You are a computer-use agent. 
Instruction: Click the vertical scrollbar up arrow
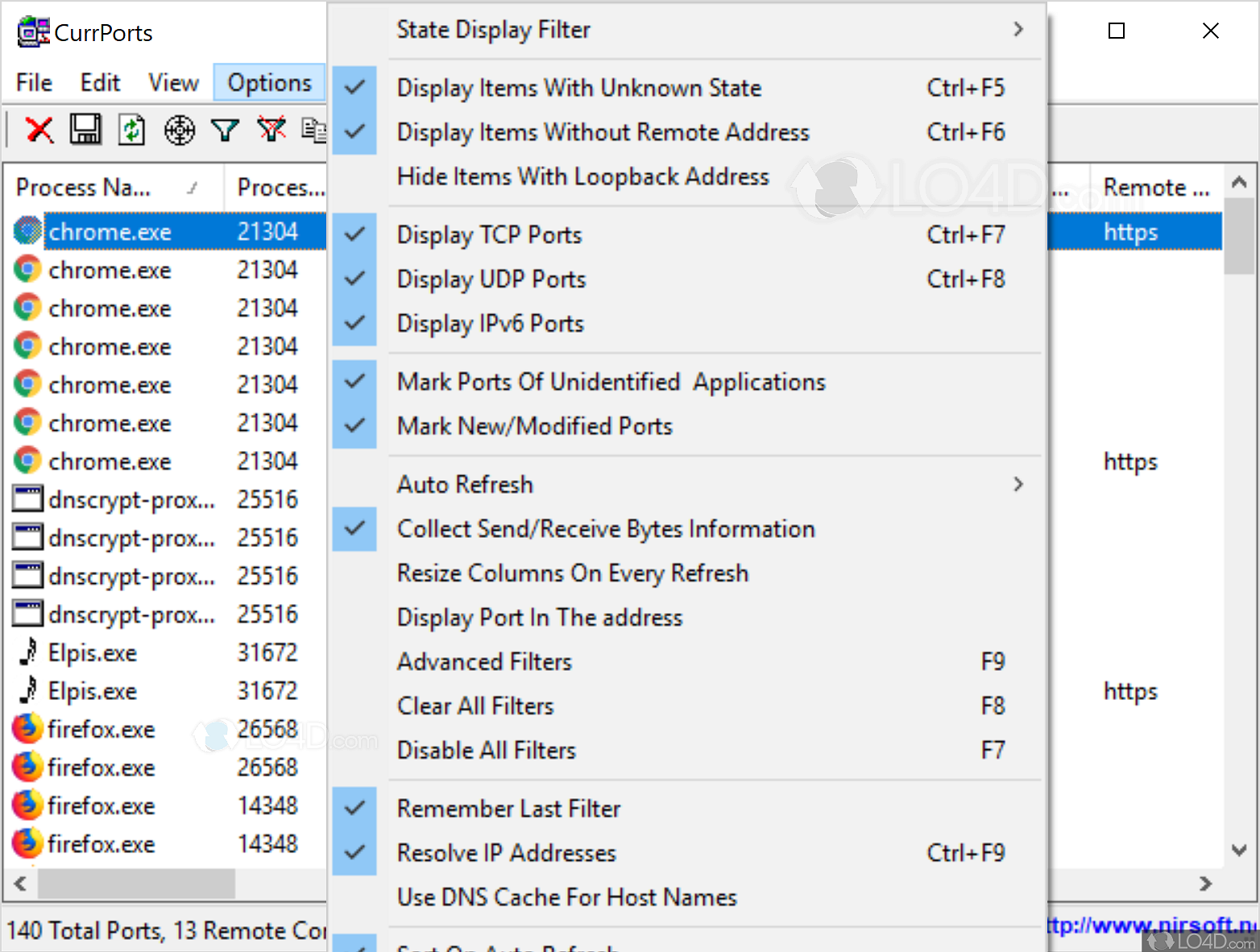point(1239,183)
